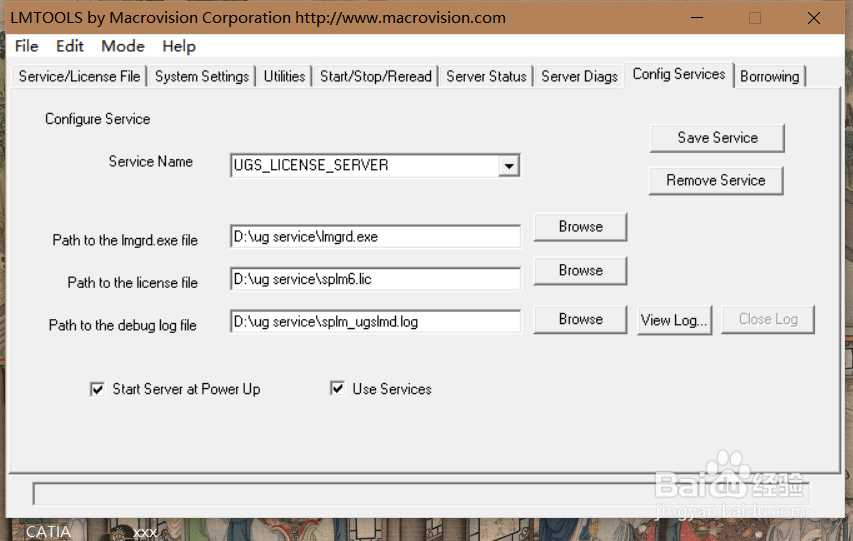Switch to the Server Diags tab
Viewport: 853px width, 541px height.
[579, 76]
